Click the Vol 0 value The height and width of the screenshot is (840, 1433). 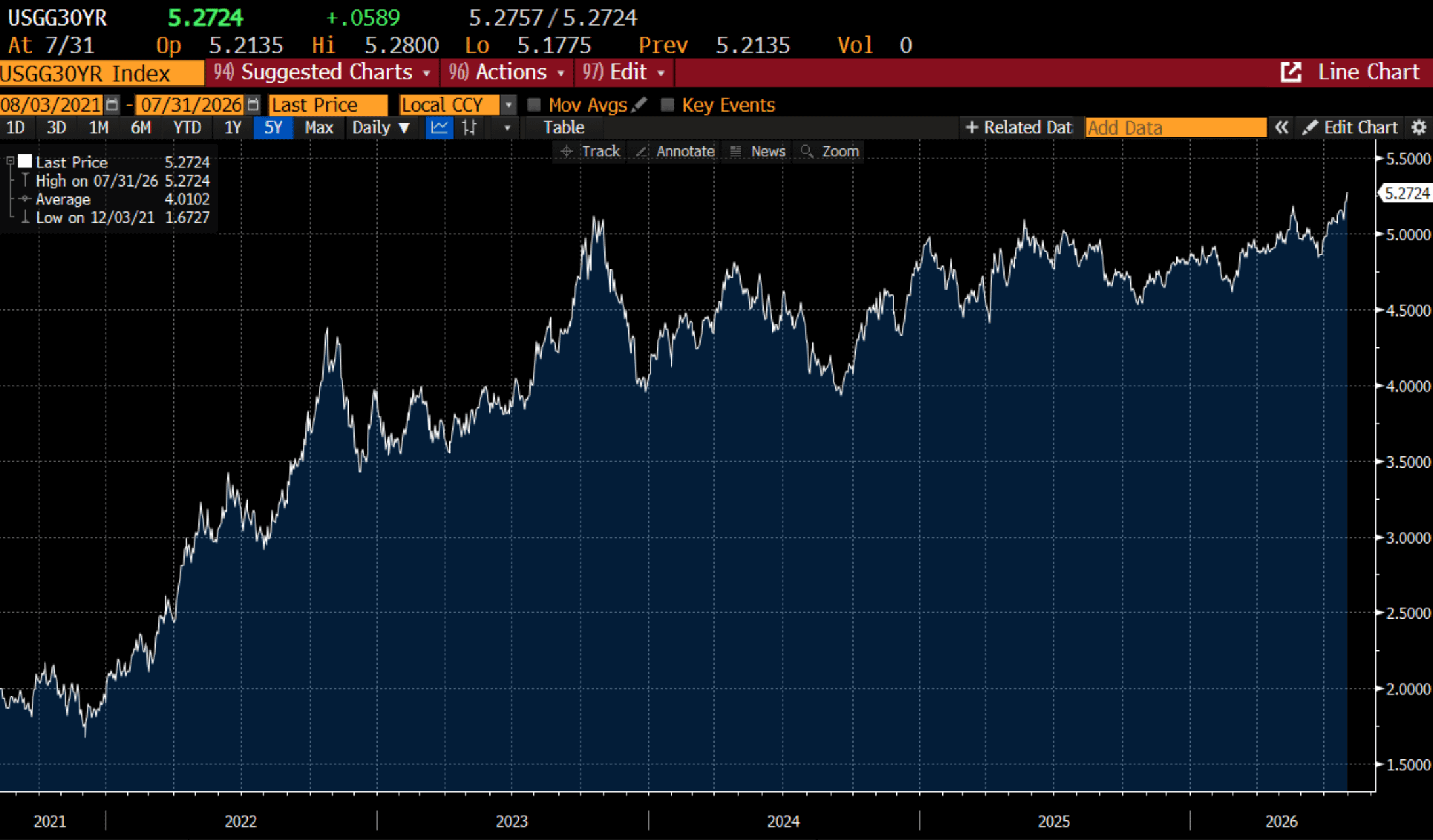(x=875, y=45)
